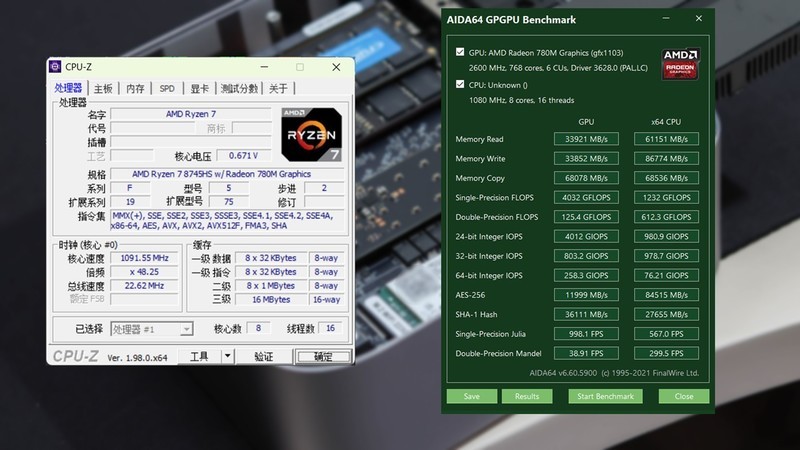Minimize the AIDA64 GPGPU Benchmark window
800x450 pixels.
pos(666,19)
